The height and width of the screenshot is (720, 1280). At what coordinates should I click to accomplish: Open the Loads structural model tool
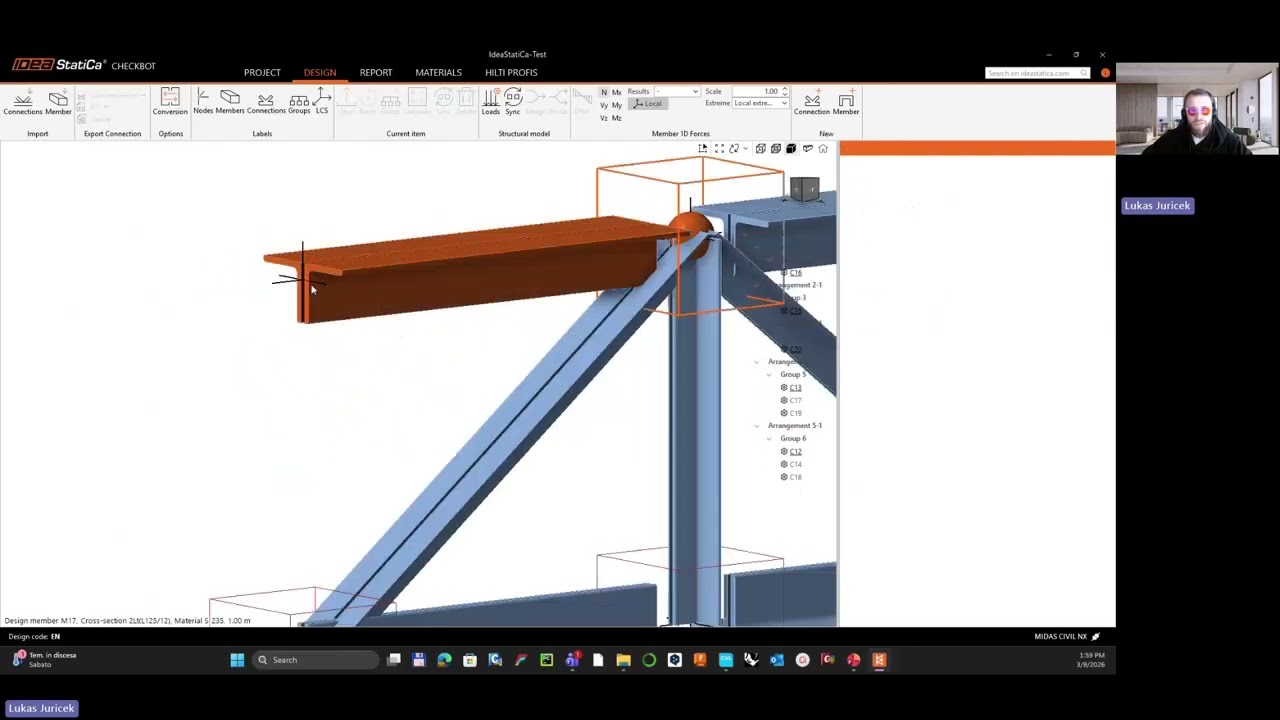(x=490, y=102)
